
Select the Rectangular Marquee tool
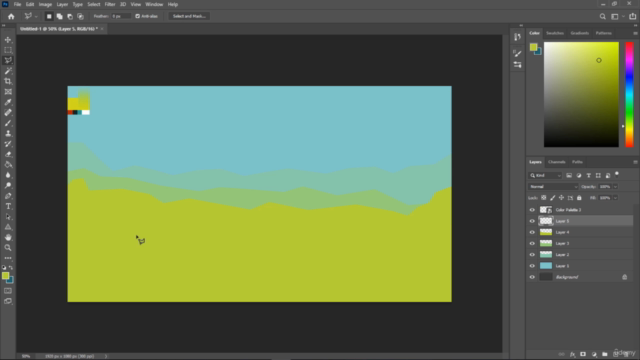[x=8, y=50]
